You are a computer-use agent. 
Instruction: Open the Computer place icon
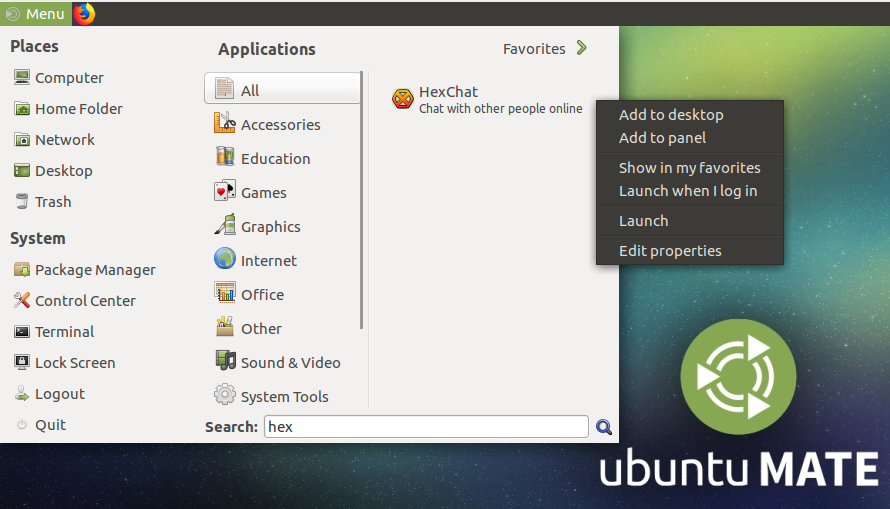[22, 77]
